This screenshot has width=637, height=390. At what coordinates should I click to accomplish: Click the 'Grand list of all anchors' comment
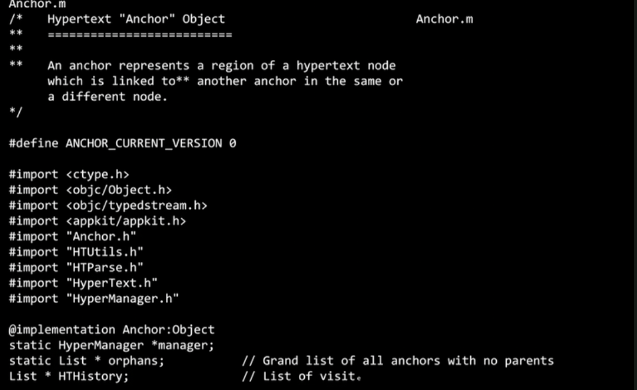pos(398,361)
